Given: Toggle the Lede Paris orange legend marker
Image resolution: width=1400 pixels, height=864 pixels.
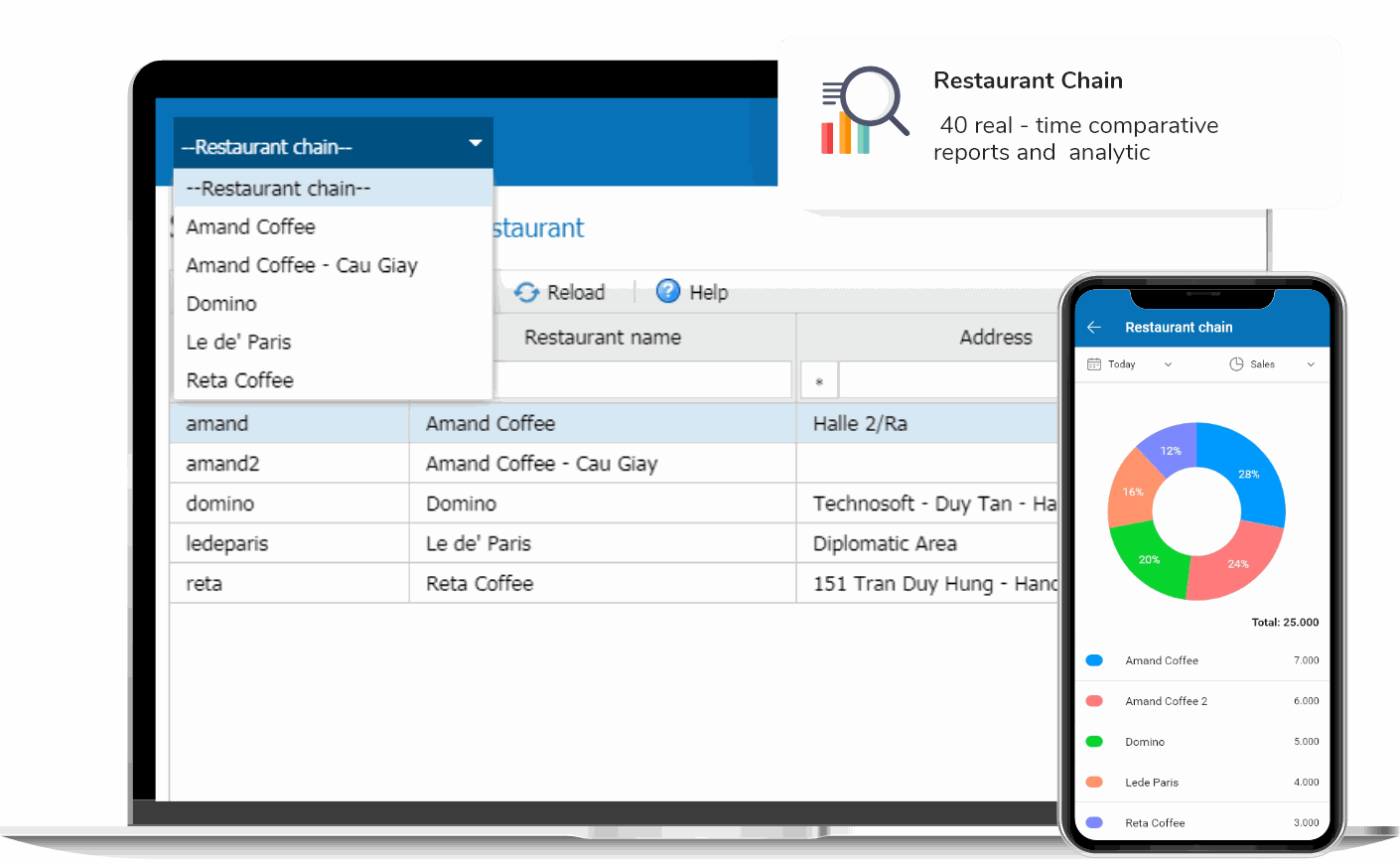Looking at the screenshot, I should pos(1094,782).
